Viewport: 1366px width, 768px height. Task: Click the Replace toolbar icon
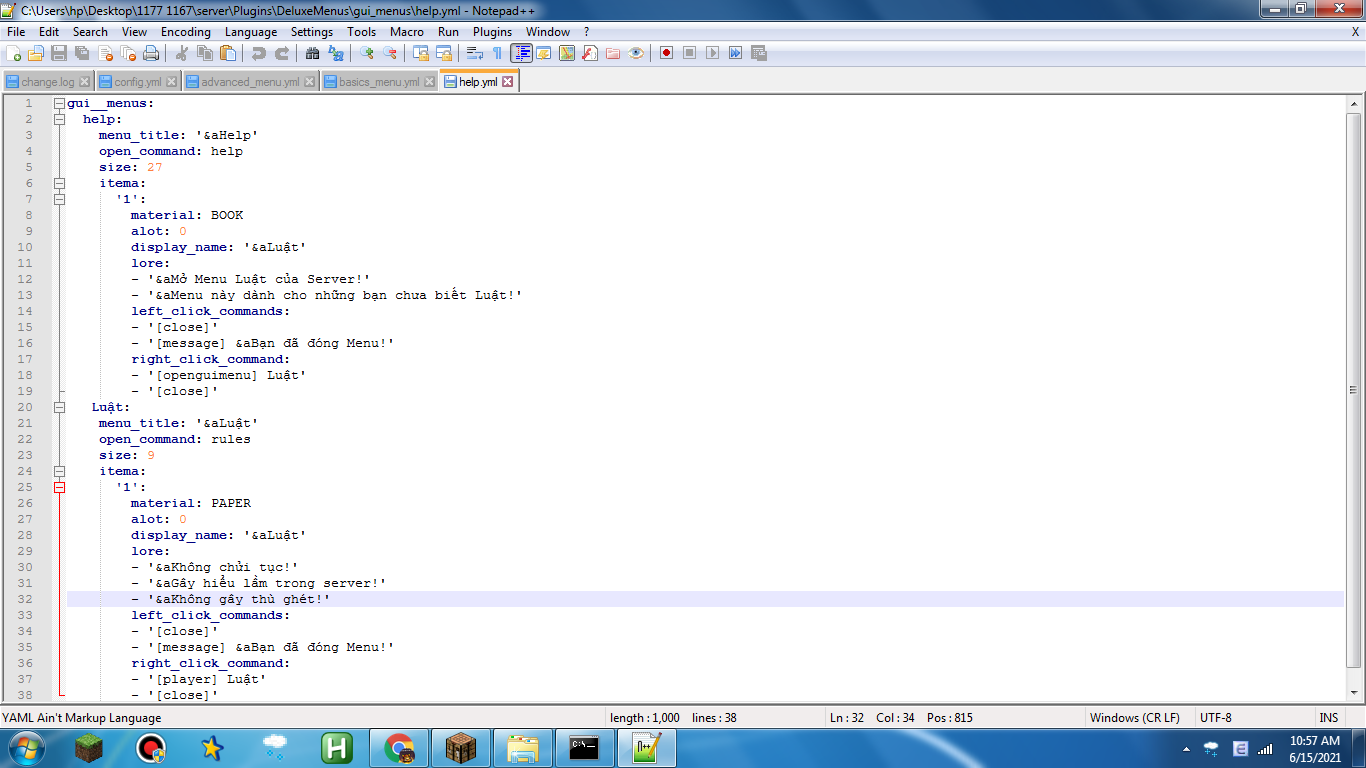[x=335, y=53]
